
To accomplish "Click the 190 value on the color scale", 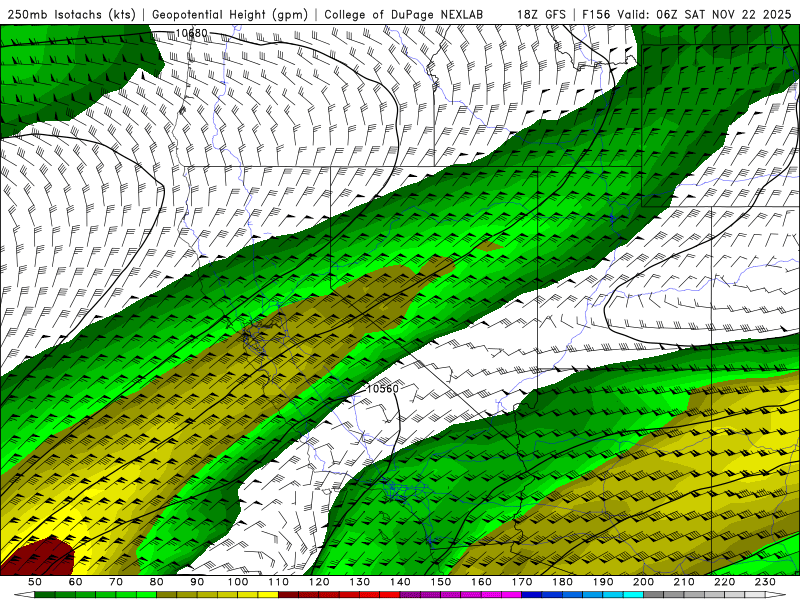I will tap(603, 582).
